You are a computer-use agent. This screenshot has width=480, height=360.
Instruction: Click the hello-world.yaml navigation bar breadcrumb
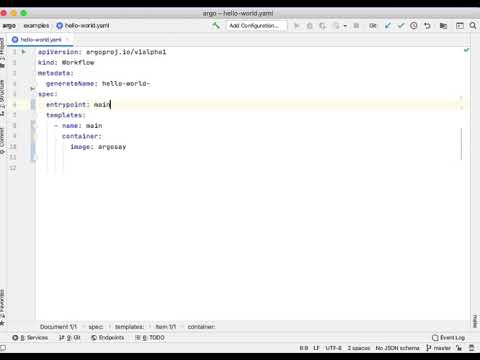click(x=83, y=26)
